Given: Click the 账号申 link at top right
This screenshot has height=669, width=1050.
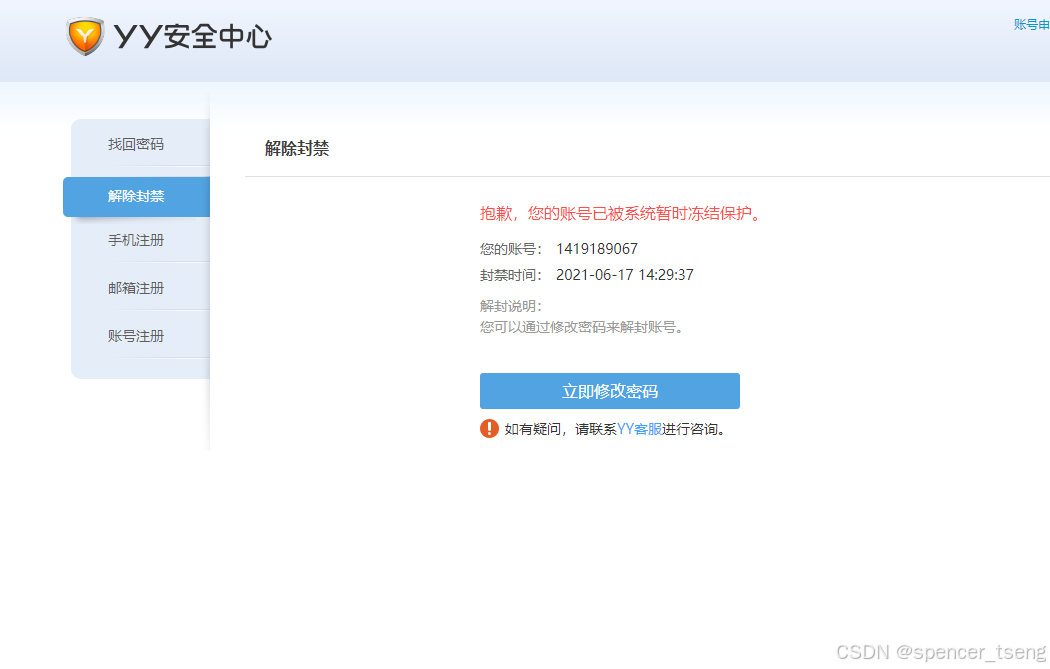Looking at the screenshot, I should pyautogui.click(x=1031, y=25).
